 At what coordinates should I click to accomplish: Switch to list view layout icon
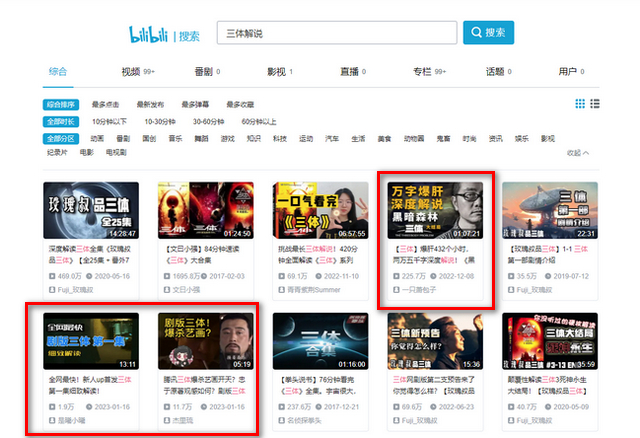pyautogui.click(x=595, y=104)
